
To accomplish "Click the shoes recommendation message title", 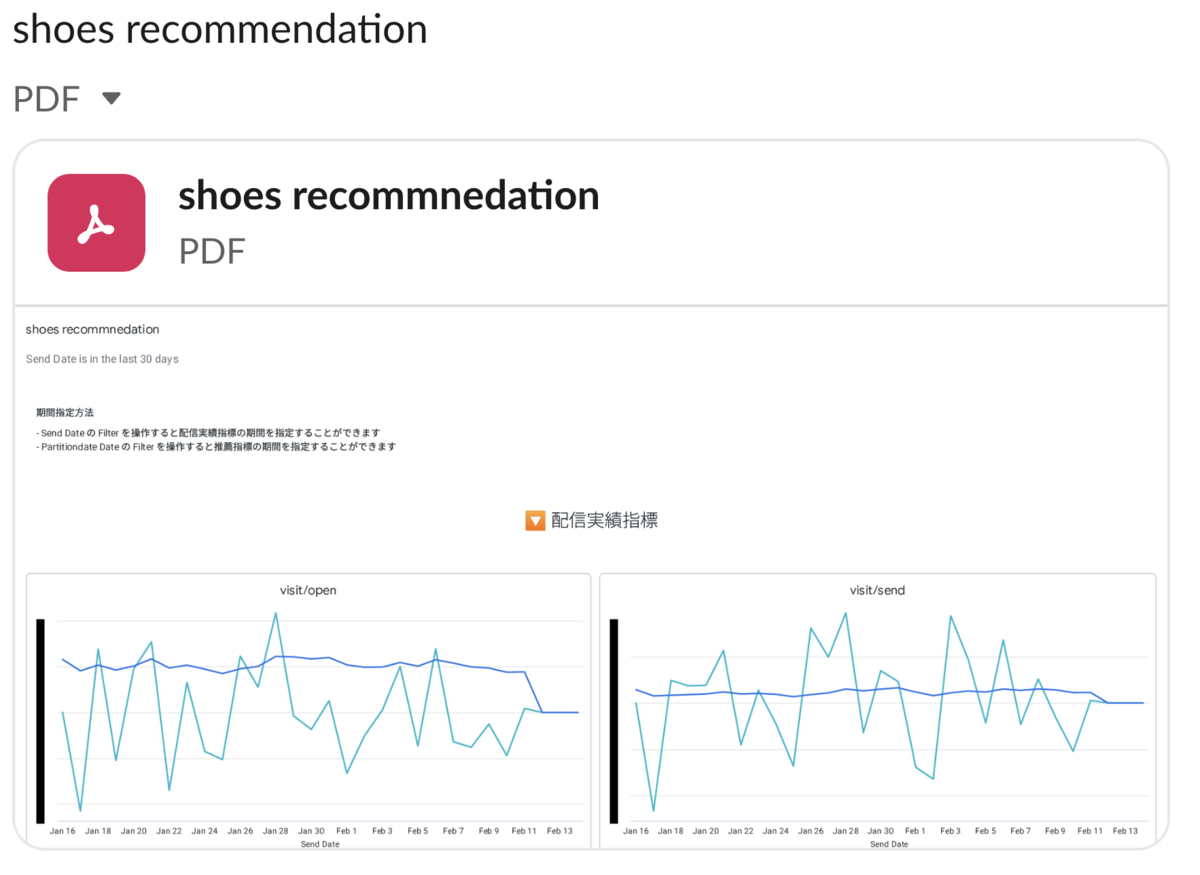I will 220,30.
